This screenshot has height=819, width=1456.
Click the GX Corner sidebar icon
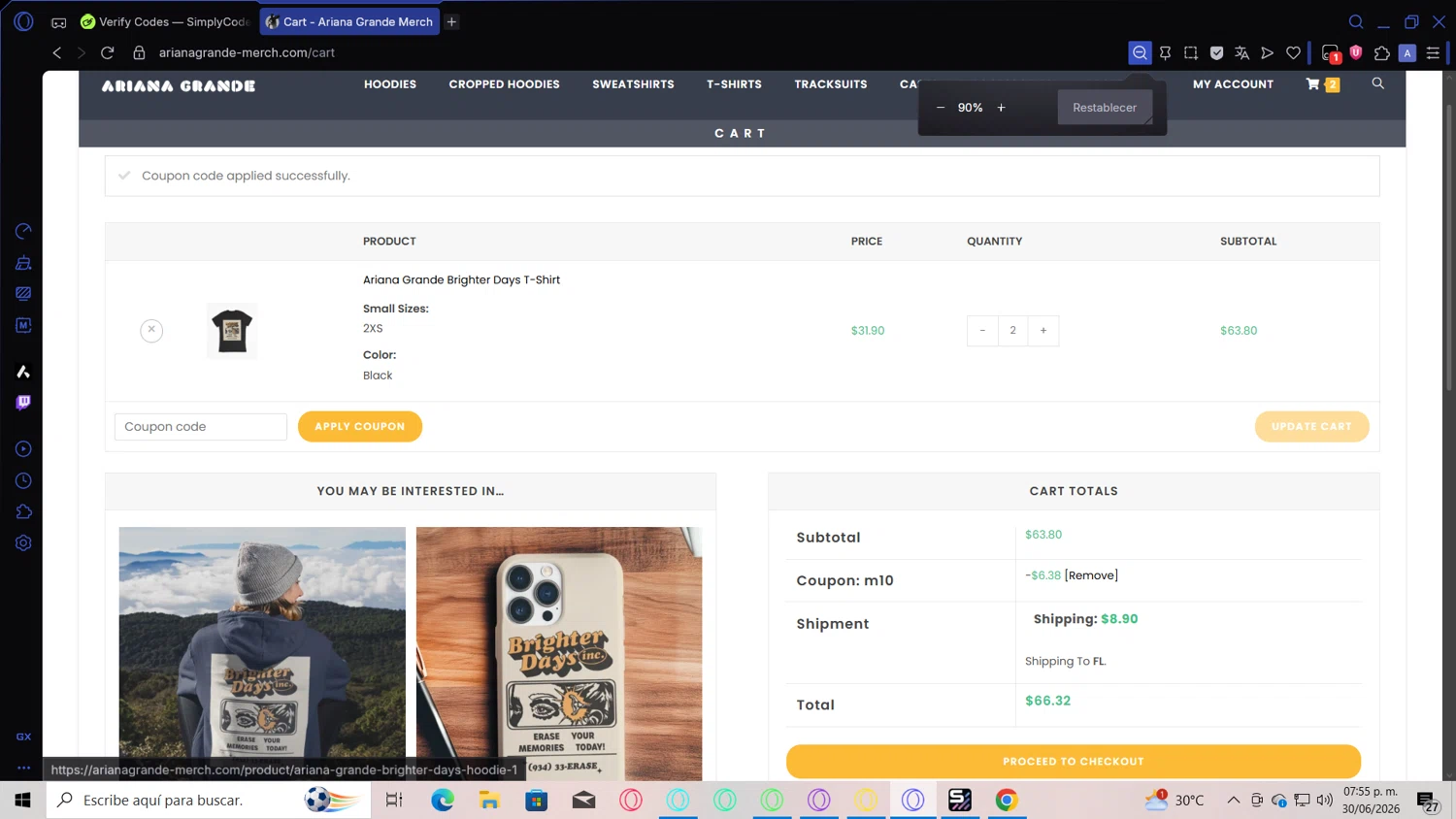(23, 737)
